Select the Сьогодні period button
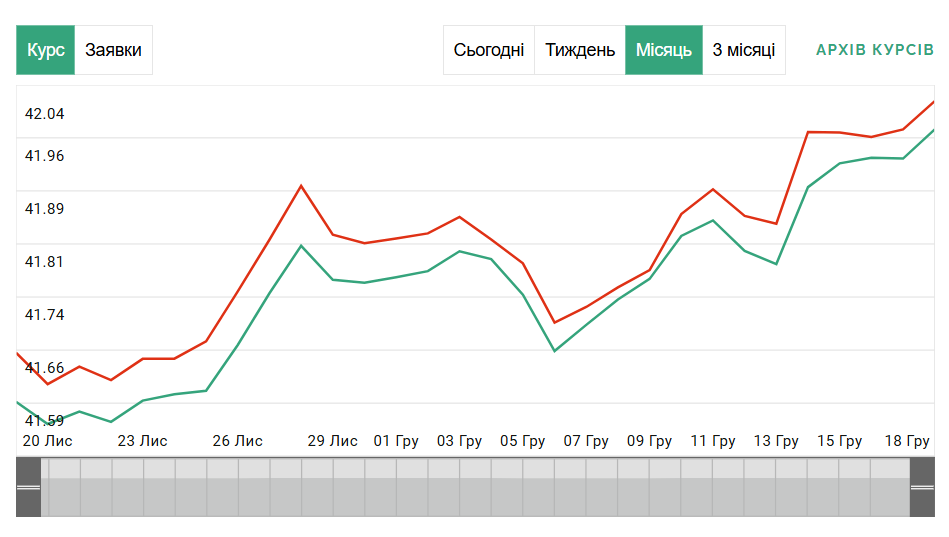The width and height of the screenshot is (949, 537). [488, 50]
